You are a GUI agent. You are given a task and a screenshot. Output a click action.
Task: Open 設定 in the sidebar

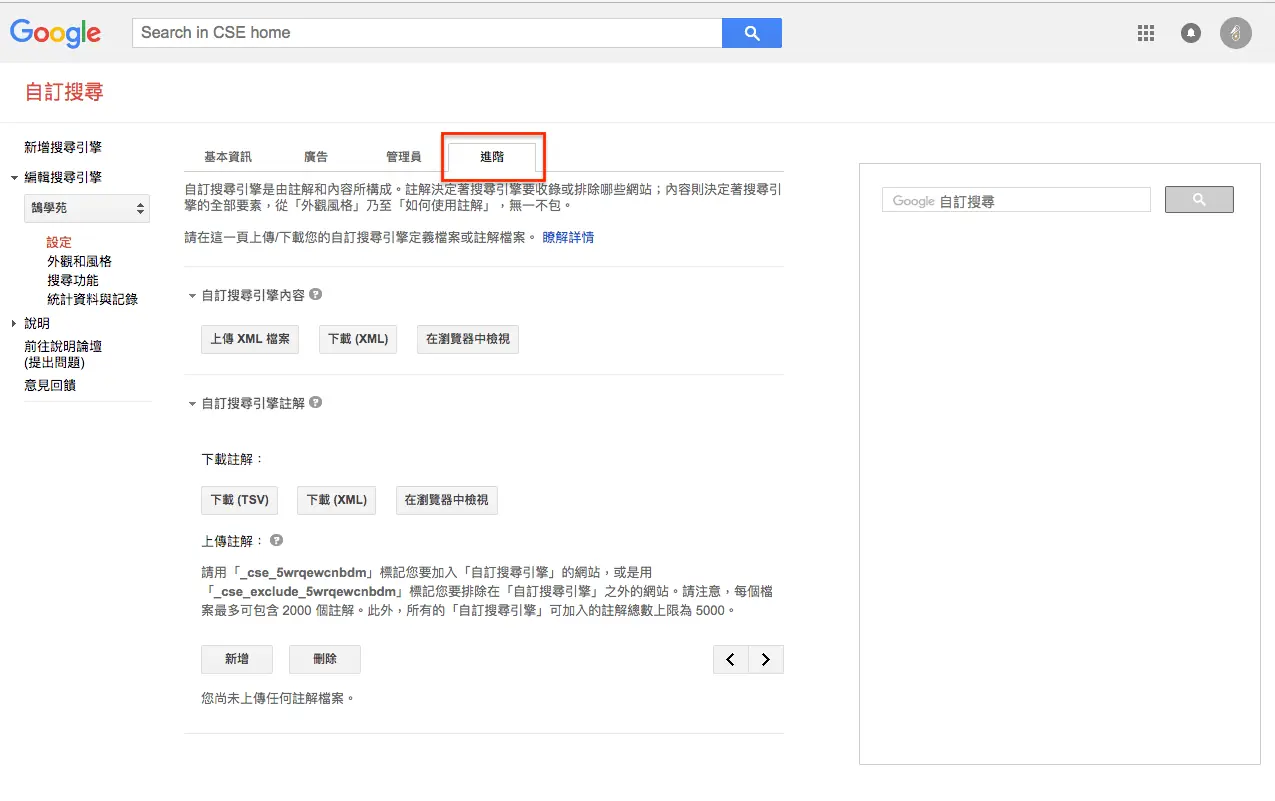(x=59, y=242)
